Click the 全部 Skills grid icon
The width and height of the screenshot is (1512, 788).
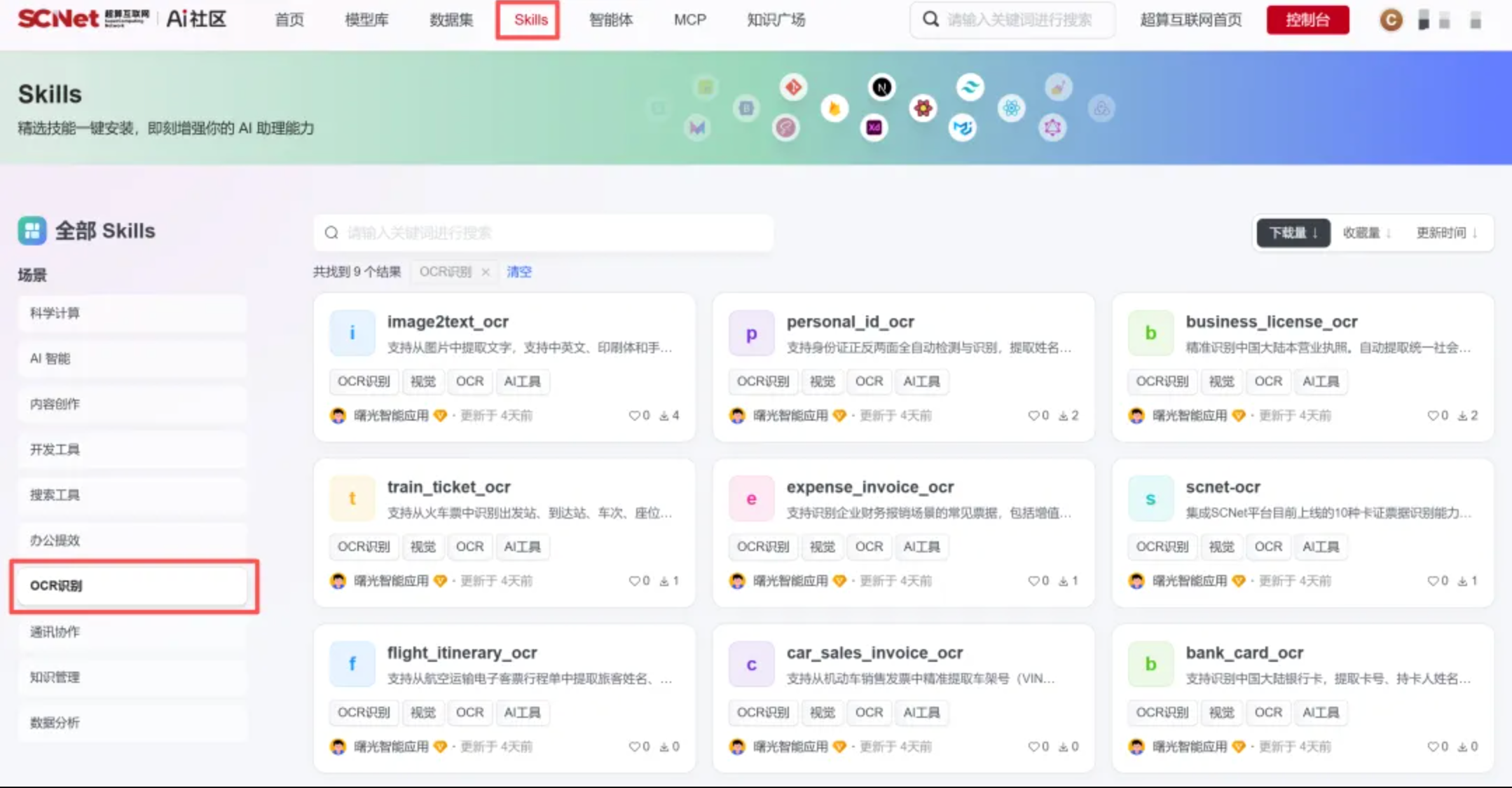[32, 231]
